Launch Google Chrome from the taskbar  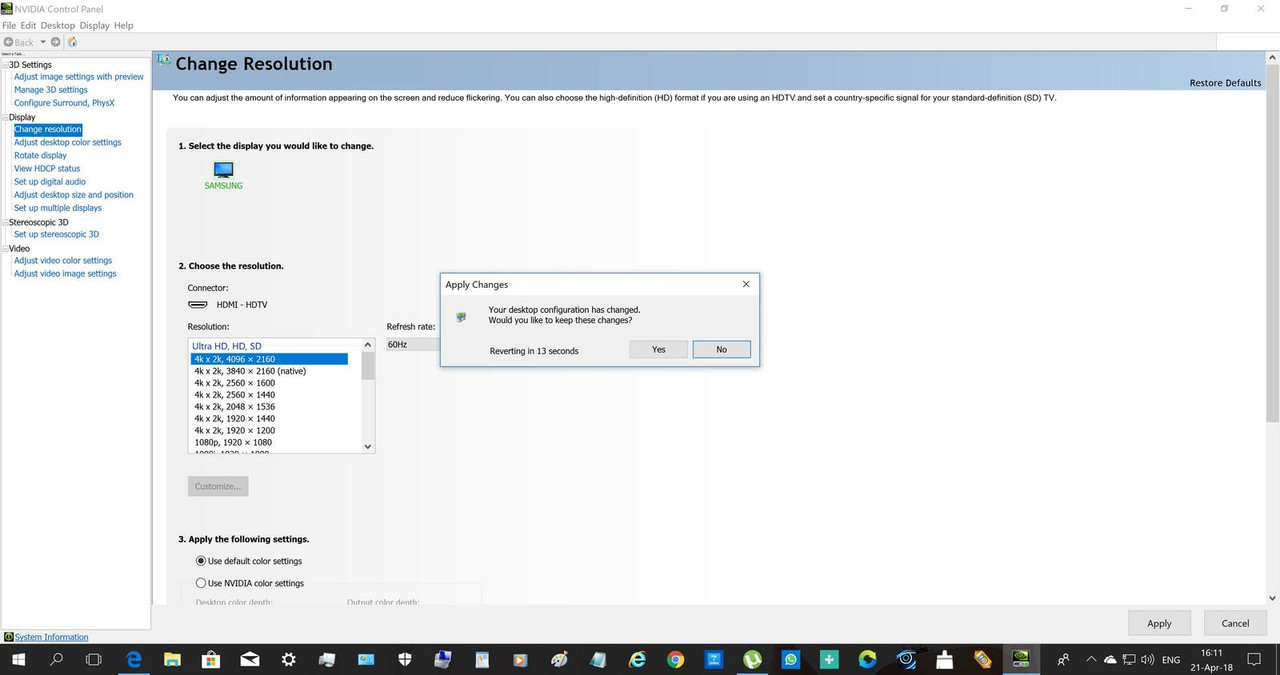pyautogui.click(x=676, y=660)
